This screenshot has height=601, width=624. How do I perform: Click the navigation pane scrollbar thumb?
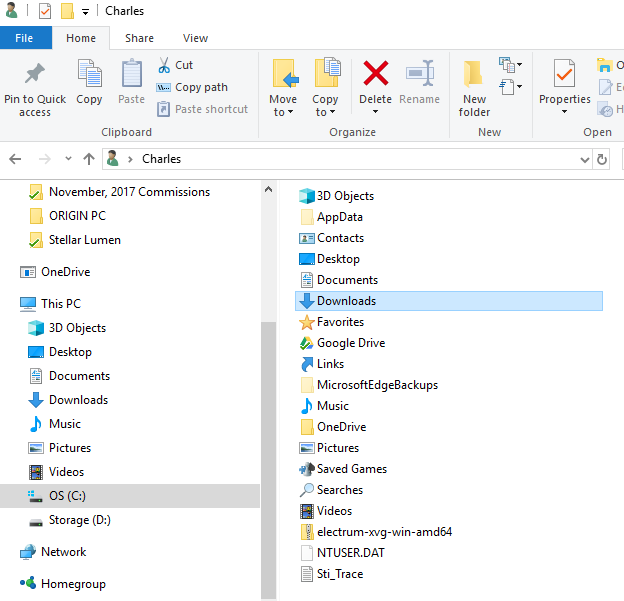269,460
